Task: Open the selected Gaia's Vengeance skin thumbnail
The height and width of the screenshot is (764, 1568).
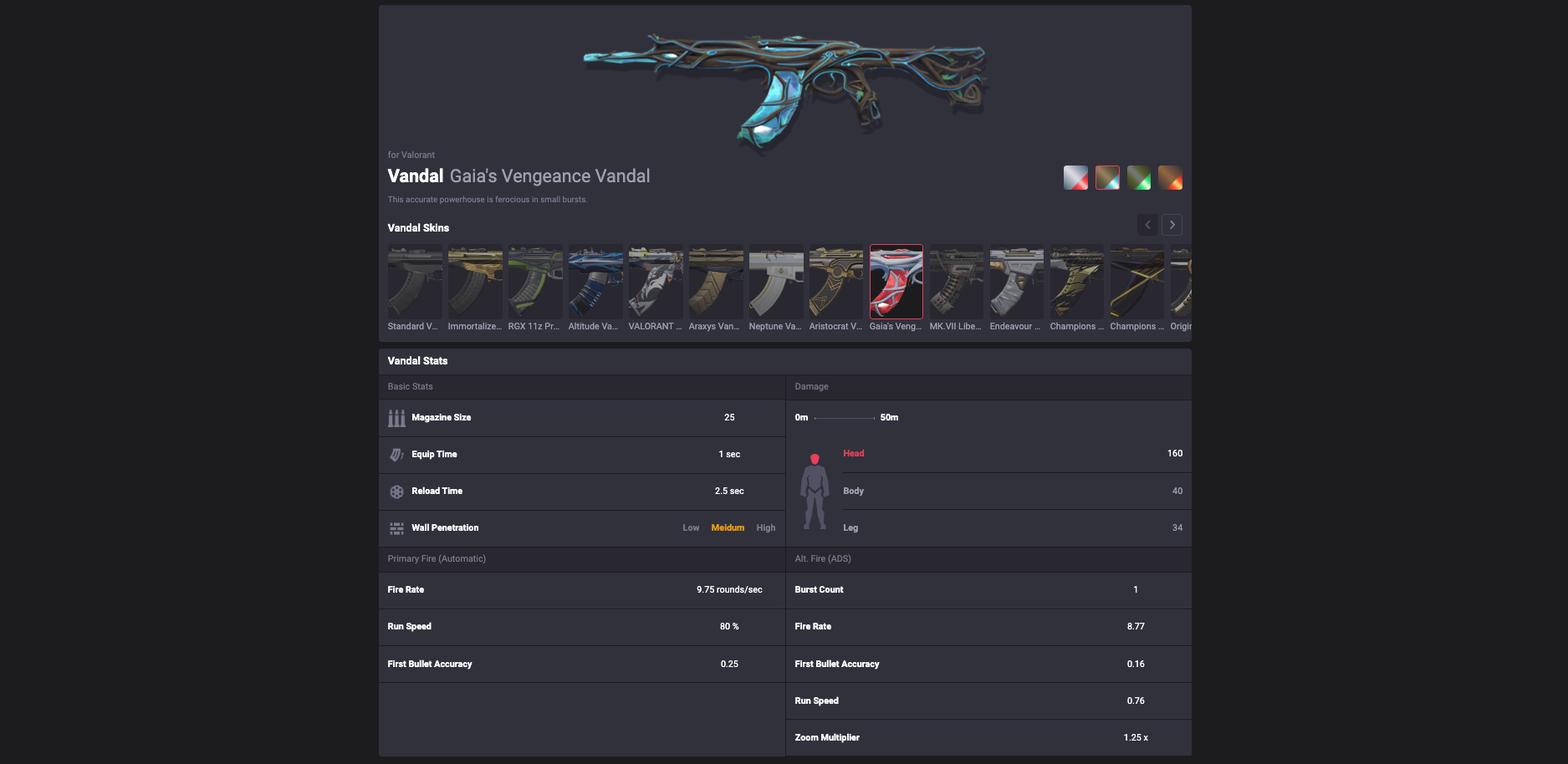Action: pos(896,282)
